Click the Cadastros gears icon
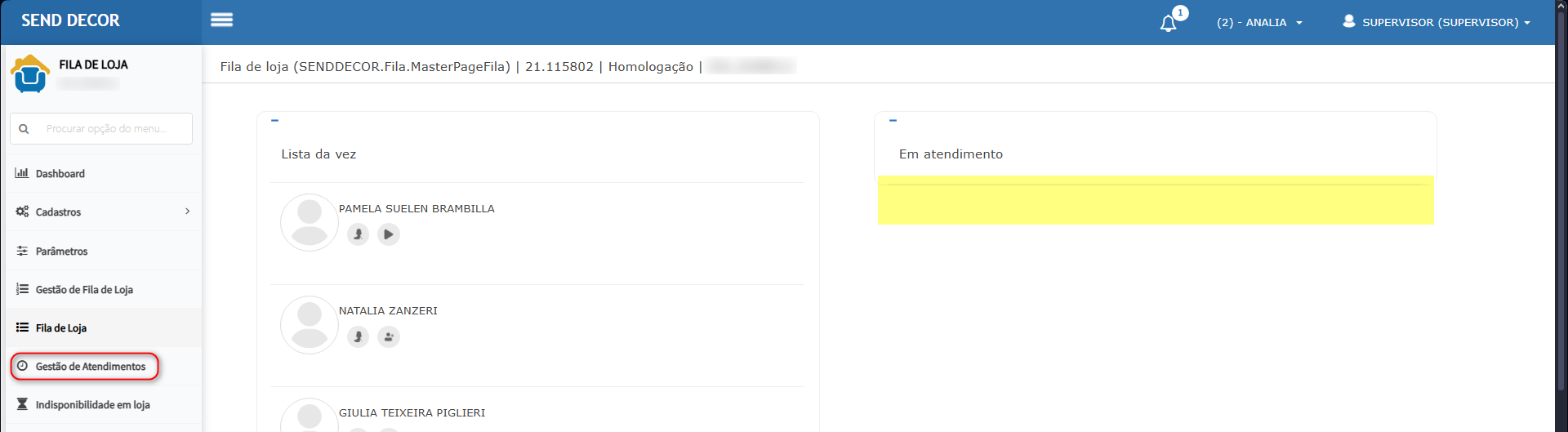 (22, 212)
